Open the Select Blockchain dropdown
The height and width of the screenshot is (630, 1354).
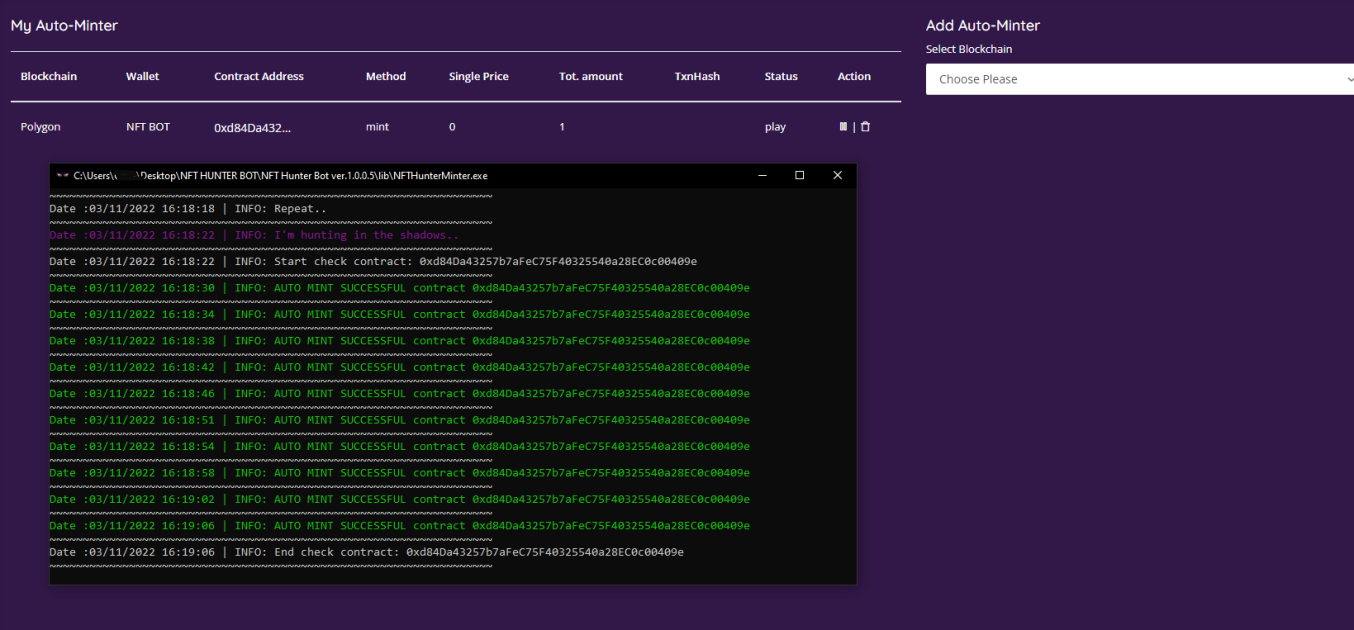(x=1140, y=79)
